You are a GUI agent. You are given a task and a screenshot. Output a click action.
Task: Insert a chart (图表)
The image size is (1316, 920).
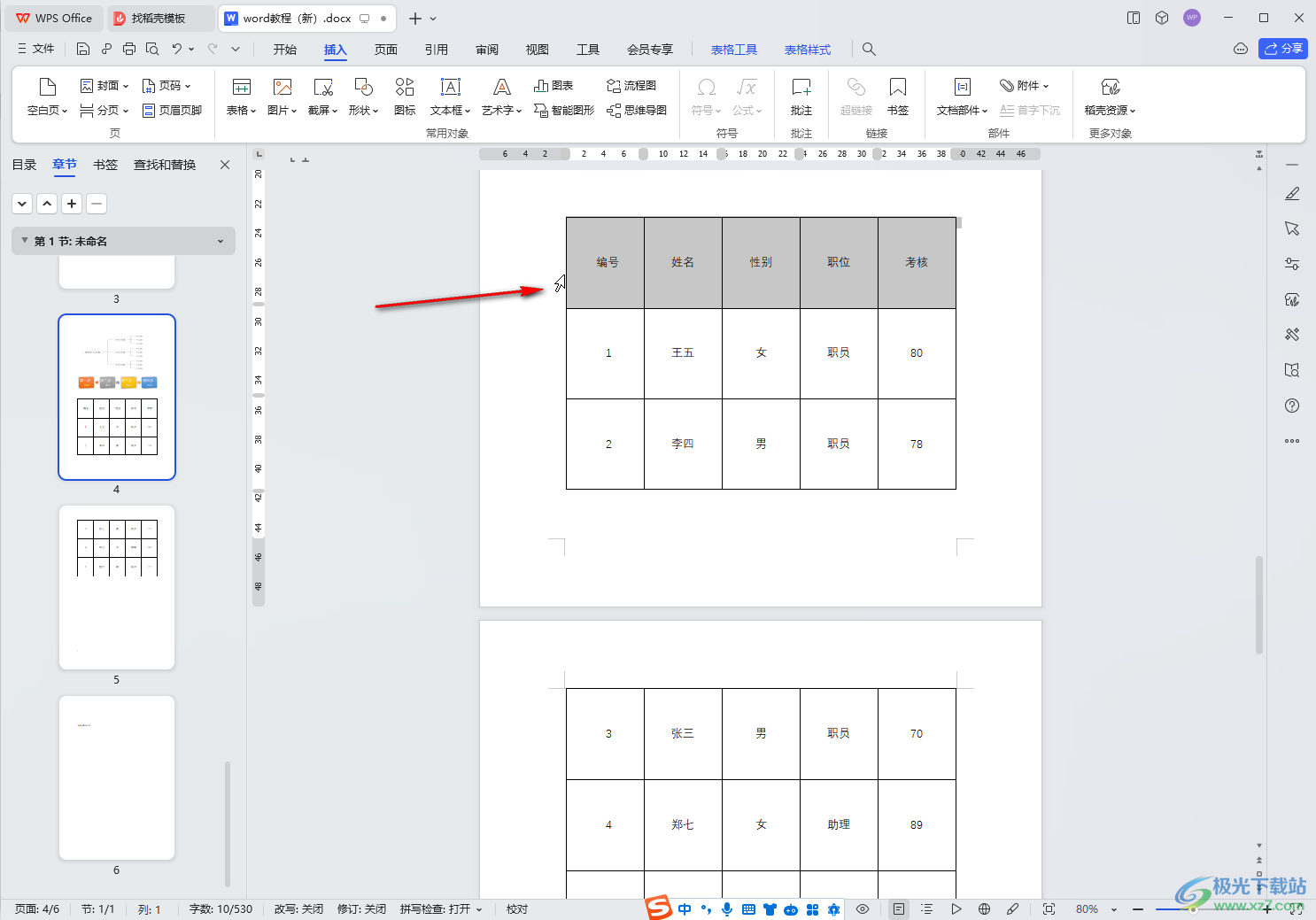pyautogui.click(x=553, y=86)
